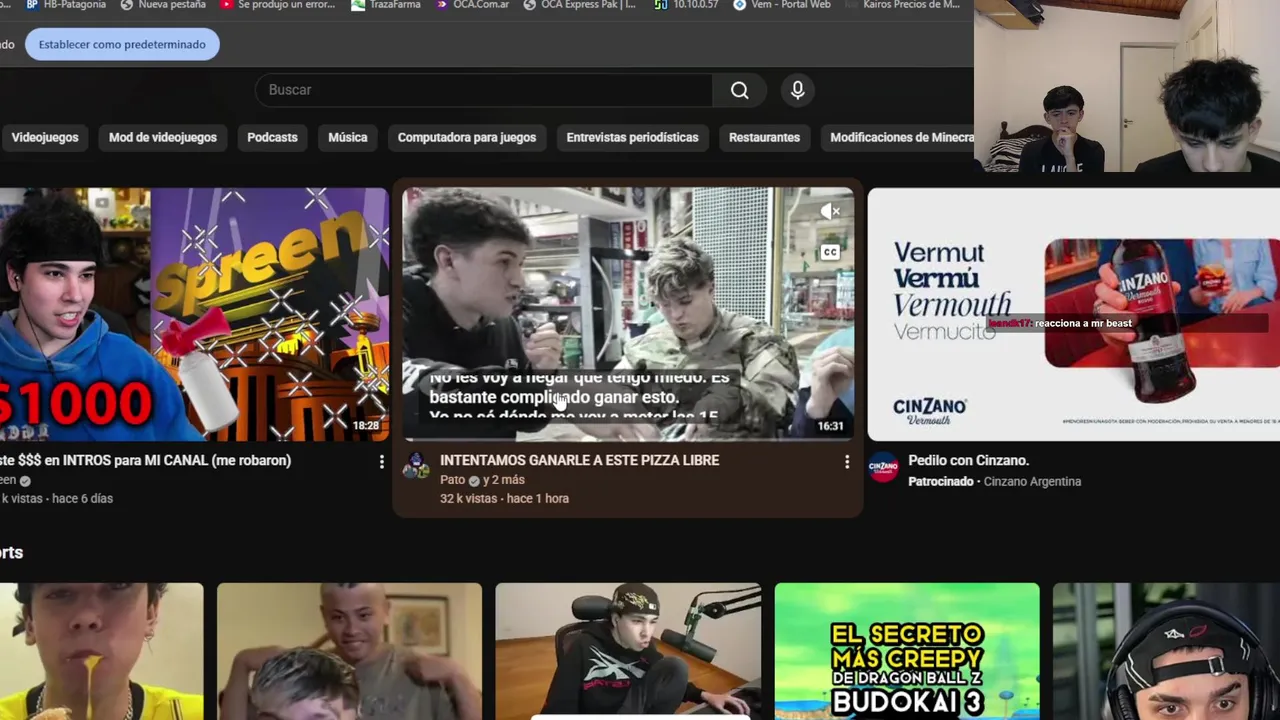Select the Videojuegos filter chip
Screen dimensions: 1280x720
pos(45,137)
